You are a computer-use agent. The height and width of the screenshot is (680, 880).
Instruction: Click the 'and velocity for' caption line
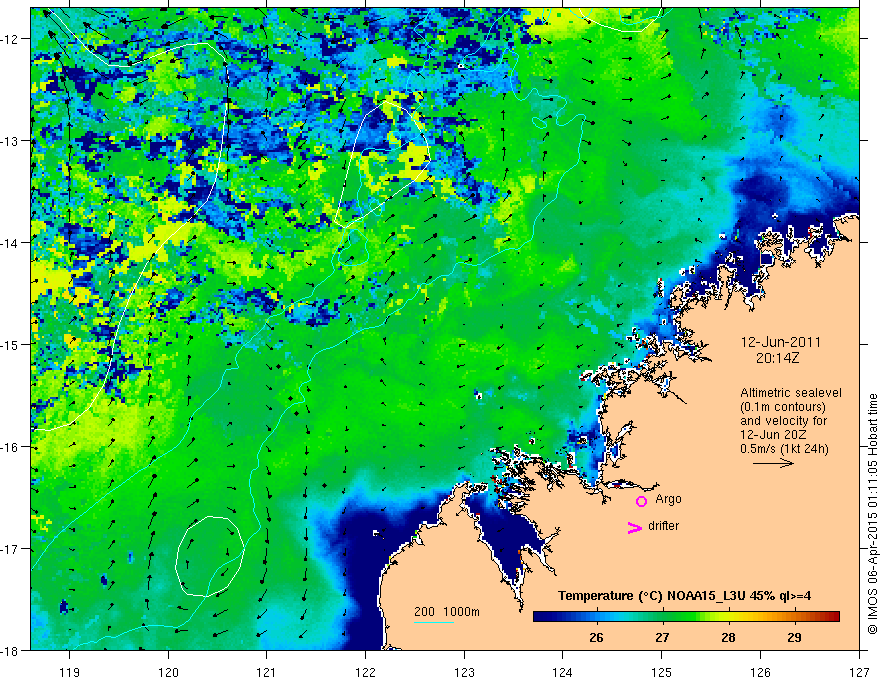pos(783,421)
